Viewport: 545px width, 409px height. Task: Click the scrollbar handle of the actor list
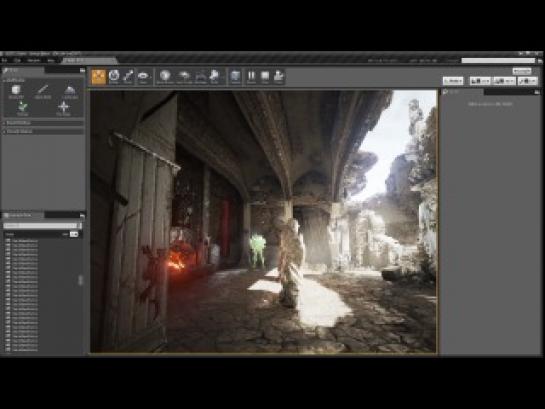click(80, 280)
